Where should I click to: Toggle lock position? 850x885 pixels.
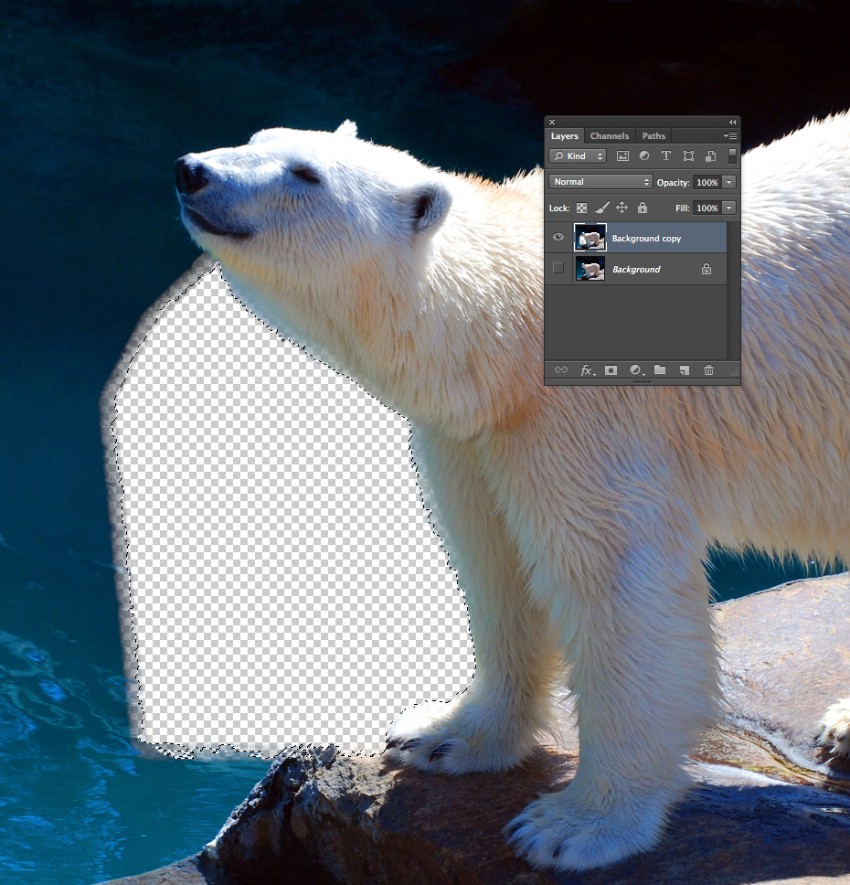click(x=622, y=208)
